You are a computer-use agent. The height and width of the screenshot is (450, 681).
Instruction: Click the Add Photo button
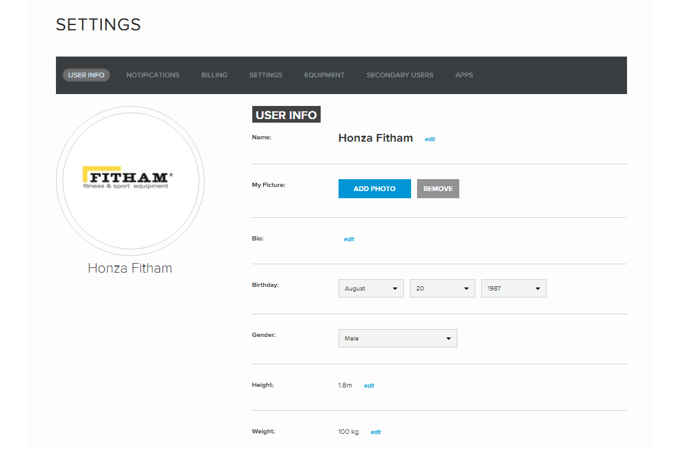pos(374,189)
